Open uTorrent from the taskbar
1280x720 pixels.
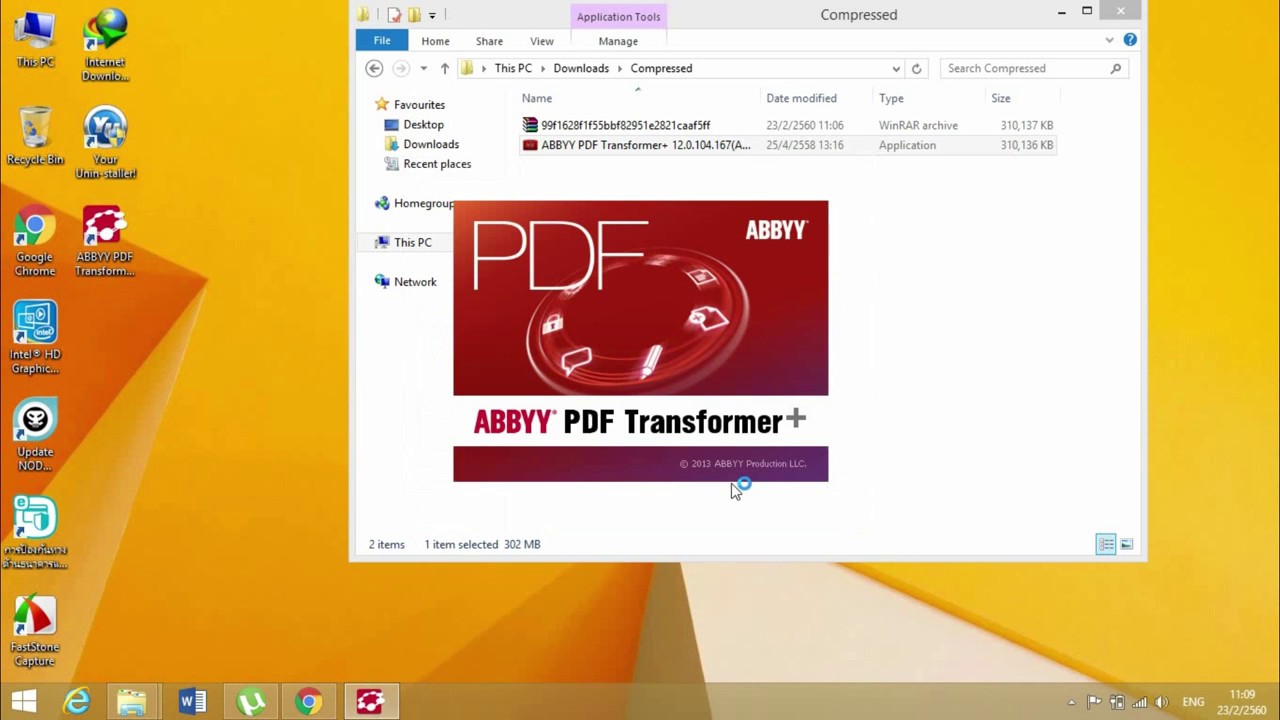tap(251, 702)
